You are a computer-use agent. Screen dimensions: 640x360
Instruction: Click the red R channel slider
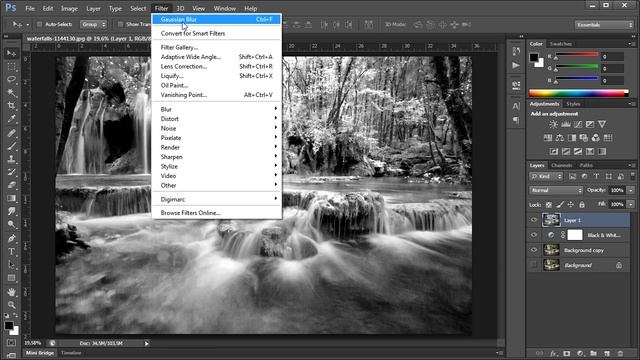click(577, 55)
